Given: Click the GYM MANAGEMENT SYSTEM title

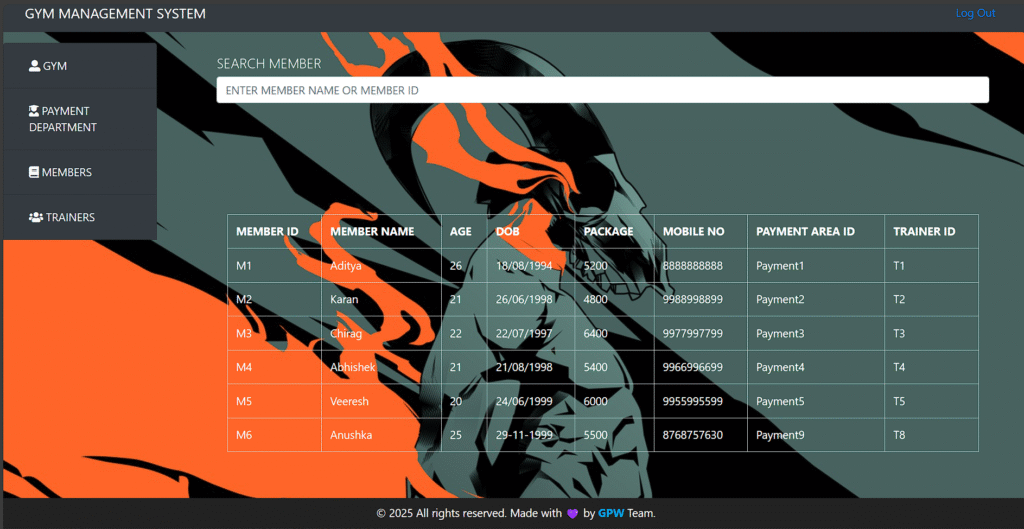Looking at the screenshot, I should pos(115,14).
